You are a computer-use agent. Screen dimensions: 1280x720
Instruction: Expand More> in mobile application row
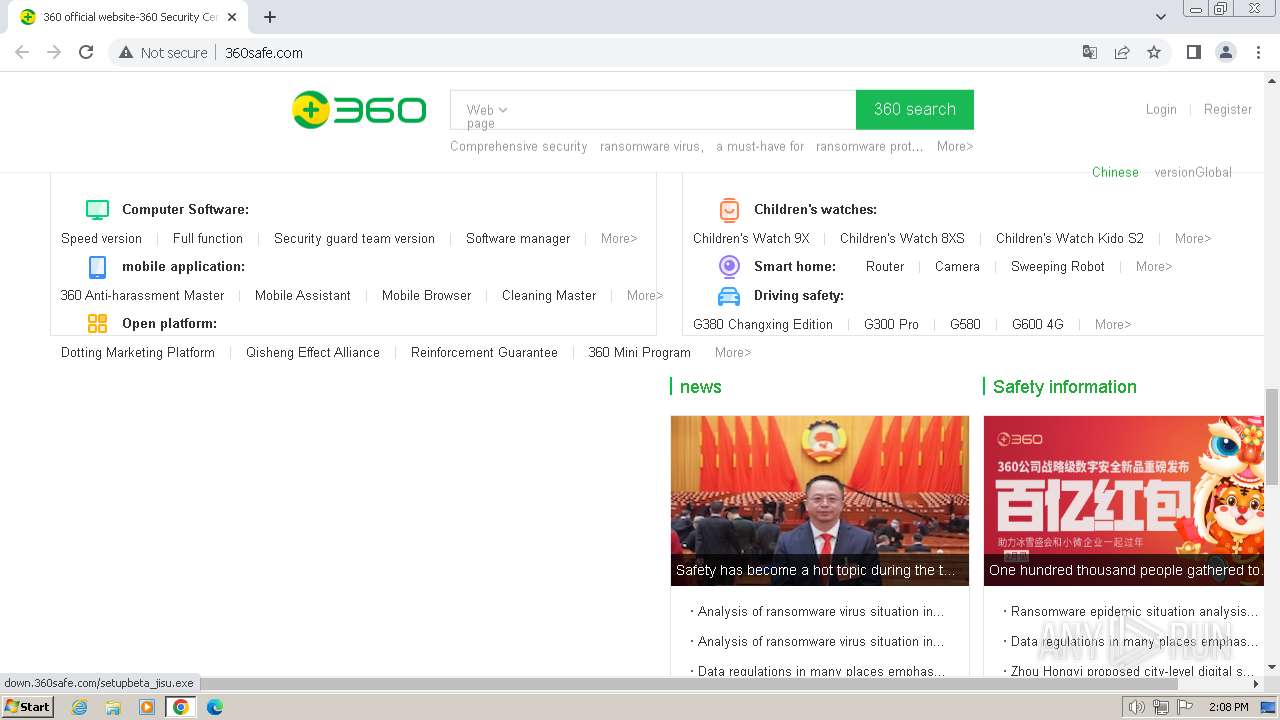click(x=645, y=295)
